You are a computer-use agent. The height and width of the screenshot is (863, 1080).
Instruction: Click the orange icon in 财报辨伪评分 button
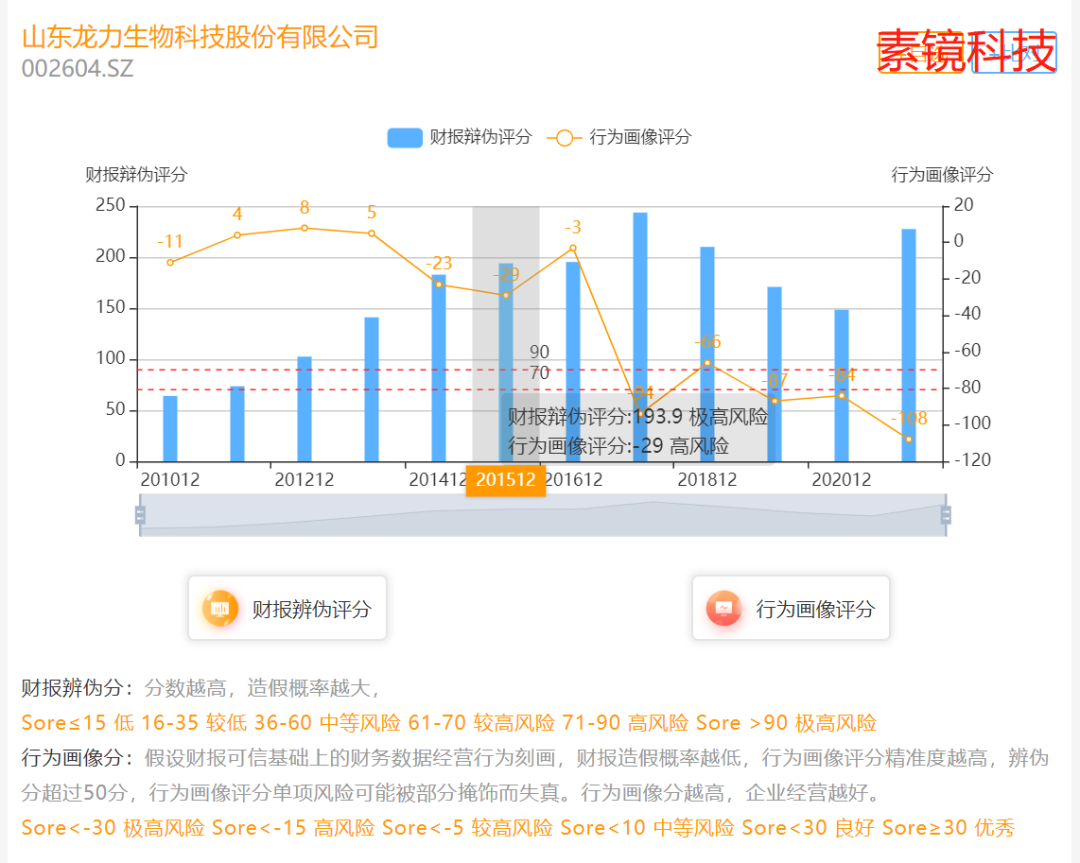220,609
